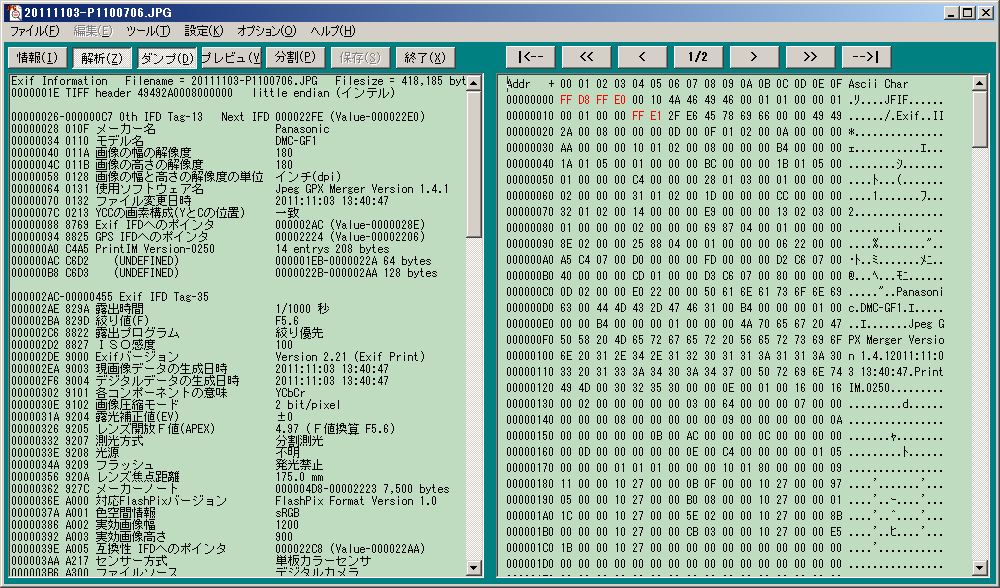The height and width of the screenshot is (588, 1000).
Task: Click the >> fast forward button
Action: tap(810, 57)
